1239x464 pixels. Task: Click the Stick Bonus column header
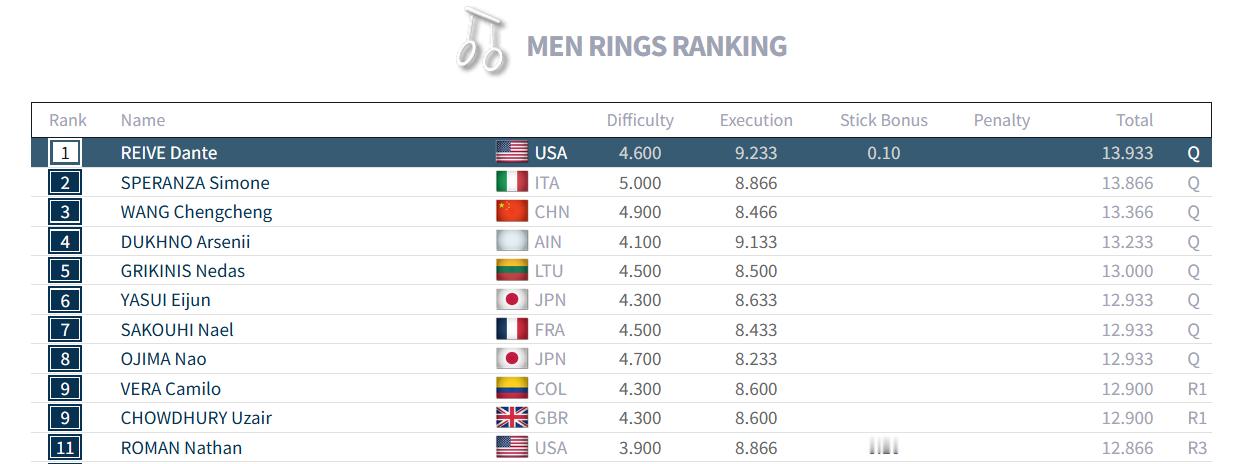click(884, 120)
